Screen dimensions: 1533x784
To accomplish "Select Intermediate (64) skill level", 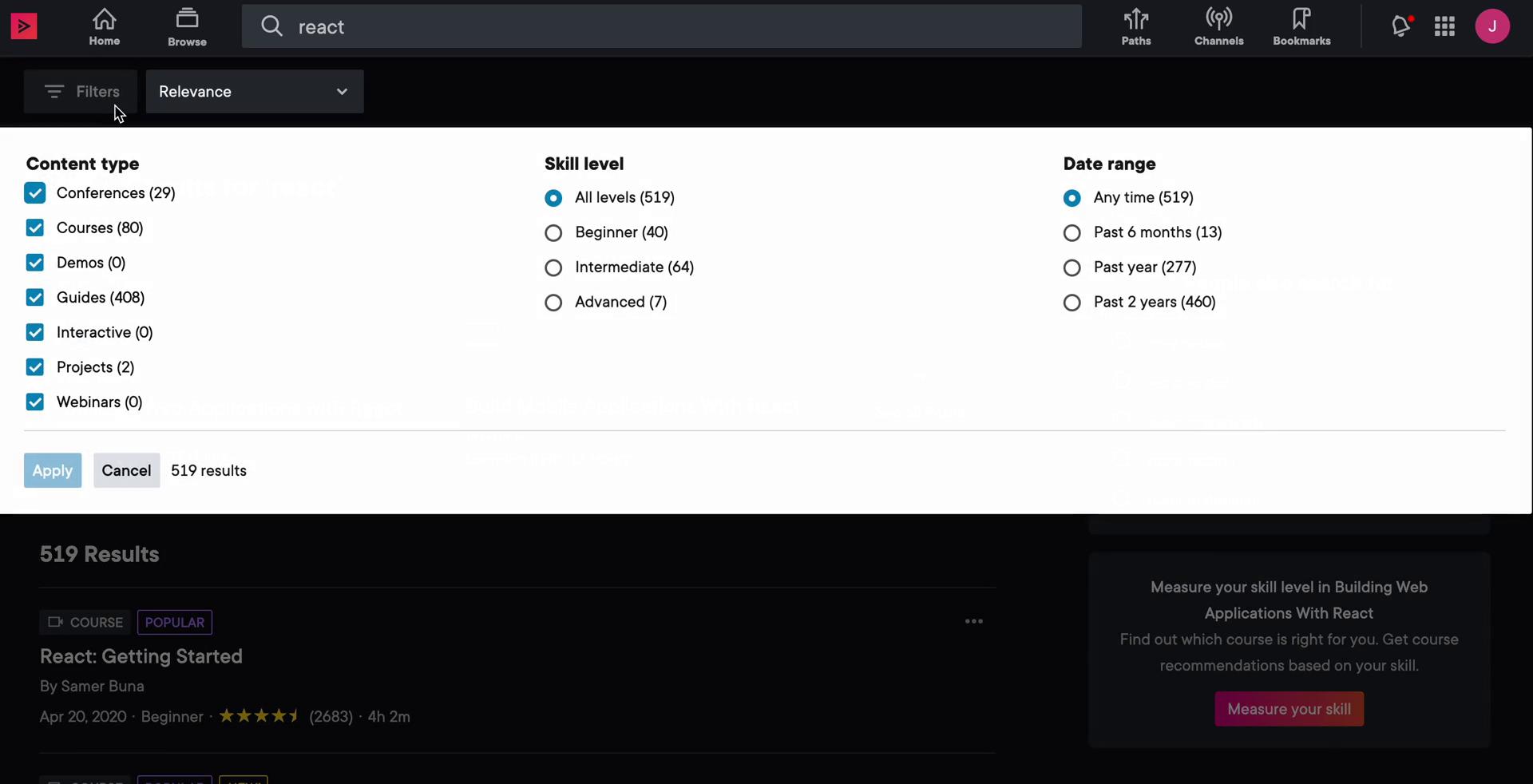I will (x=553, y=267).
